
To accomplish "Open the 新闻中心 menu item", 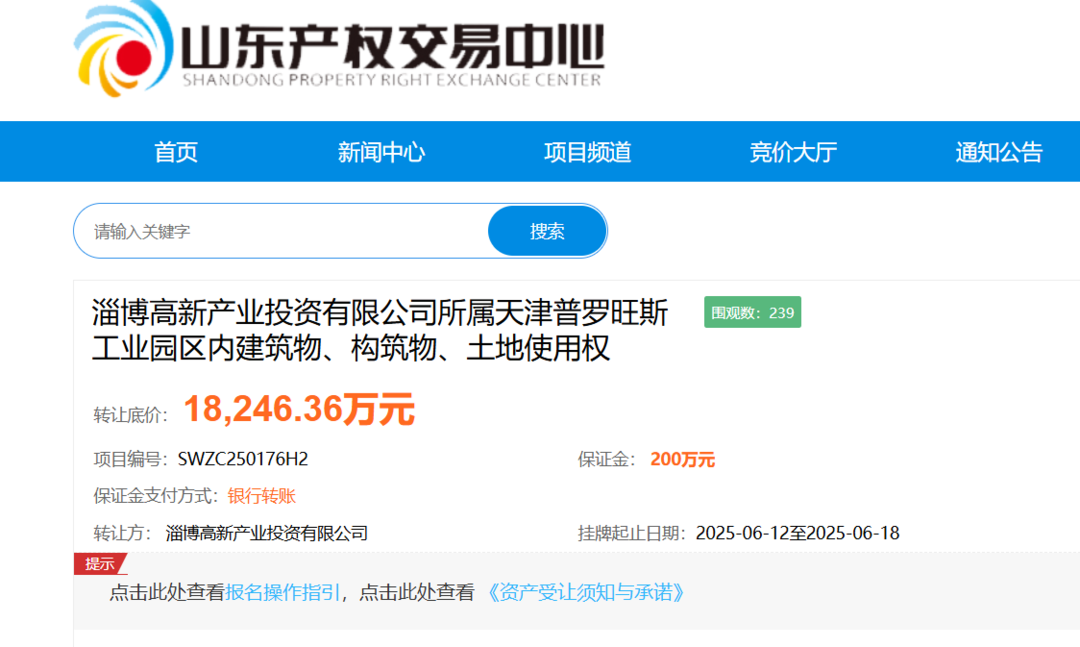I will [381, 152].
